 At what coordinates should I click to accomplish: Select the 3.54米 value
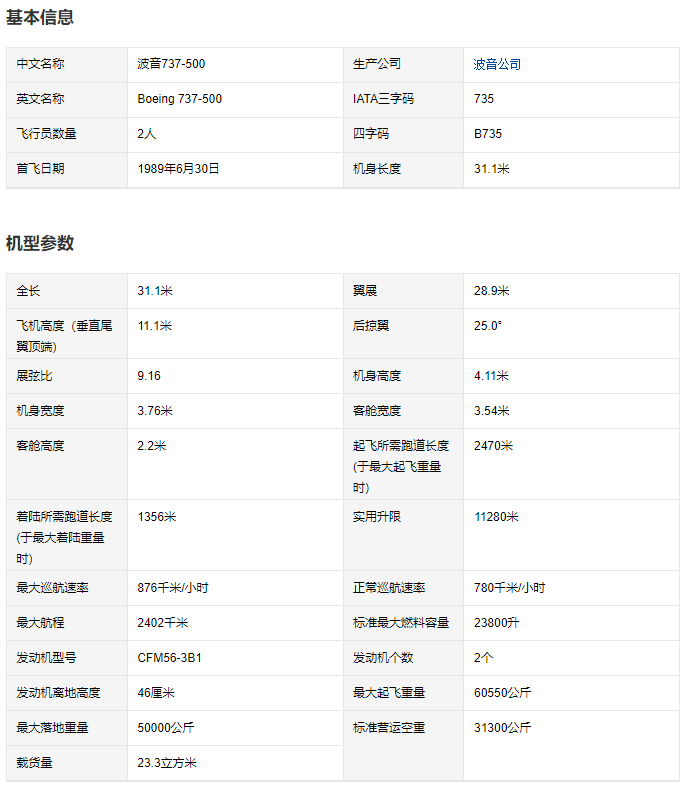click(x=491, y=411)
